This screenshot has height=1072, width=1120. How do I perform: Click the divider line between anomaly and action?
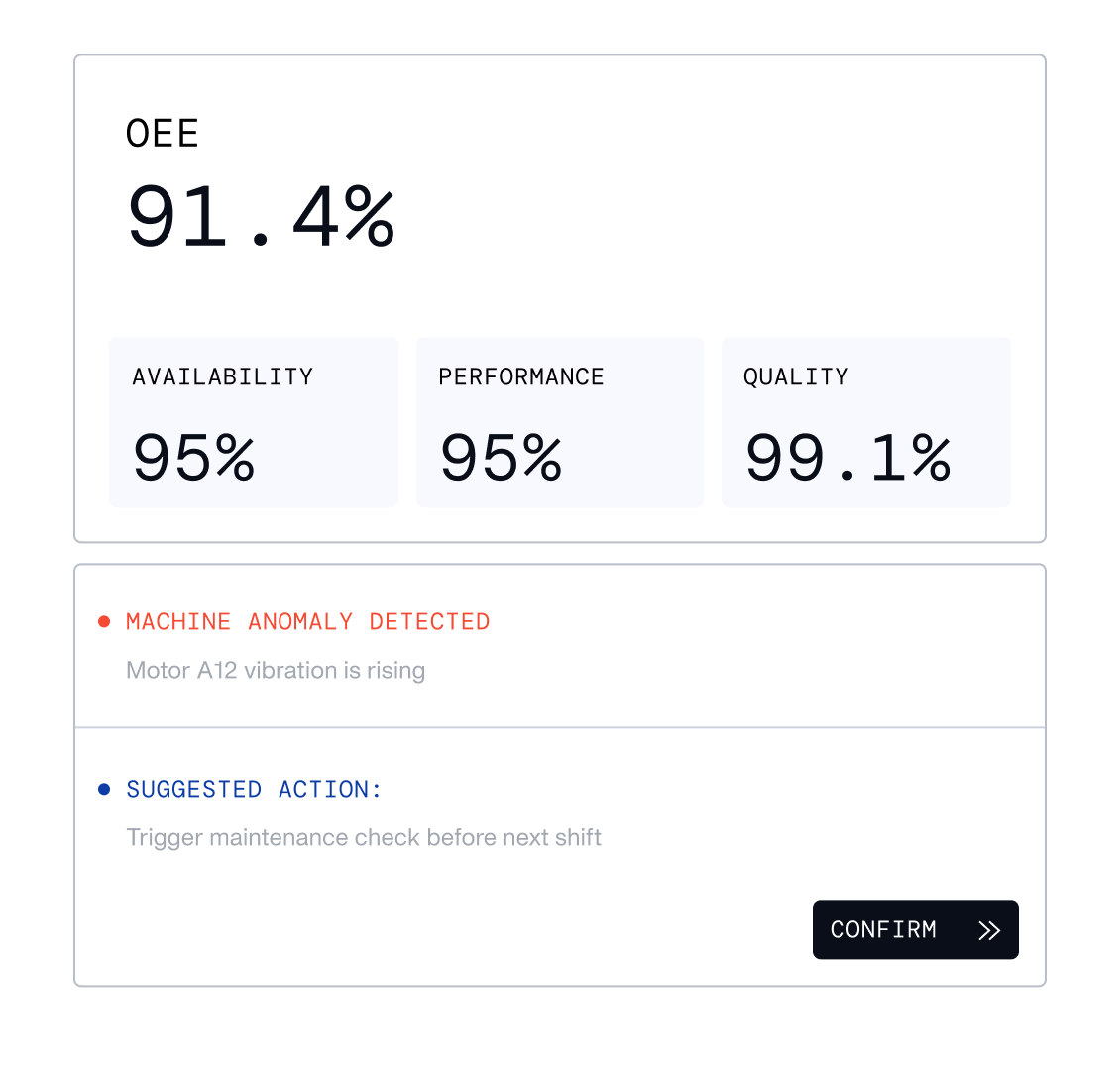pos(560,728)
